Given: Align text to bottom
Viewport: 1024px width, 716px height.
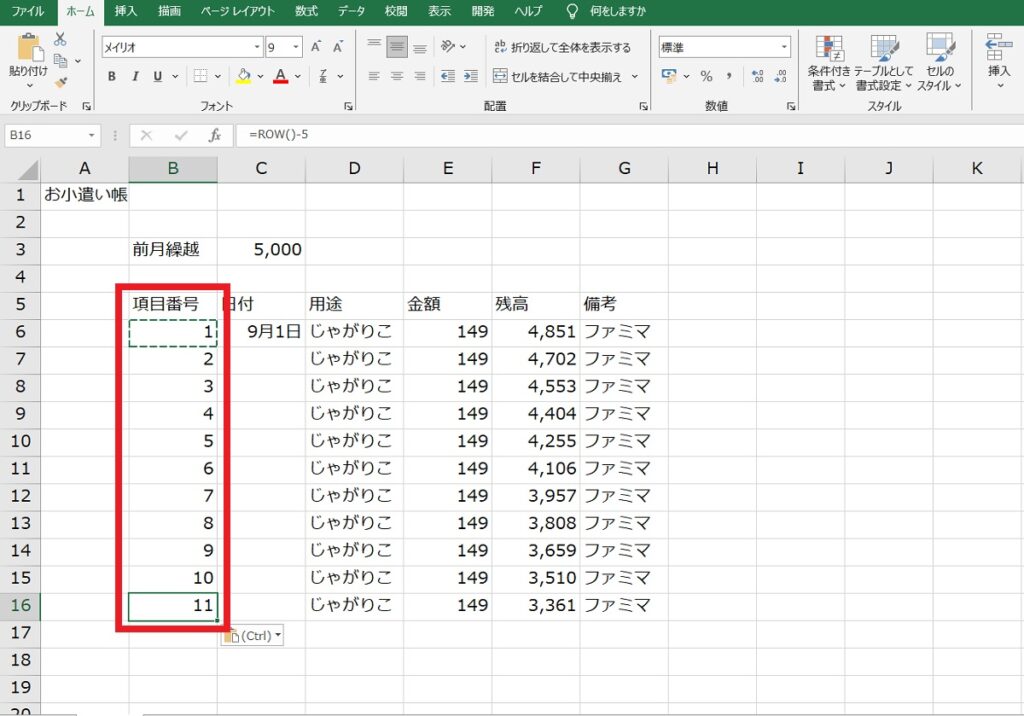Looking at the screenshot, I should pos(420,46).
